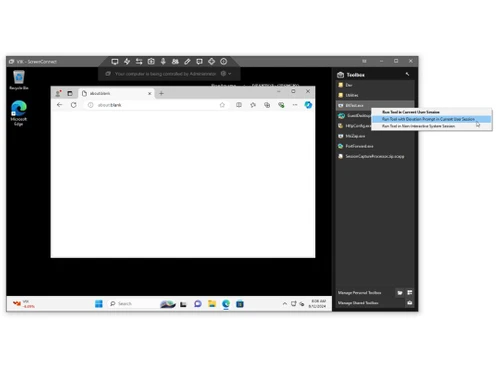Screen dimensions: 500x375
Task: Open a new tab in Edge
Action: 161,93
